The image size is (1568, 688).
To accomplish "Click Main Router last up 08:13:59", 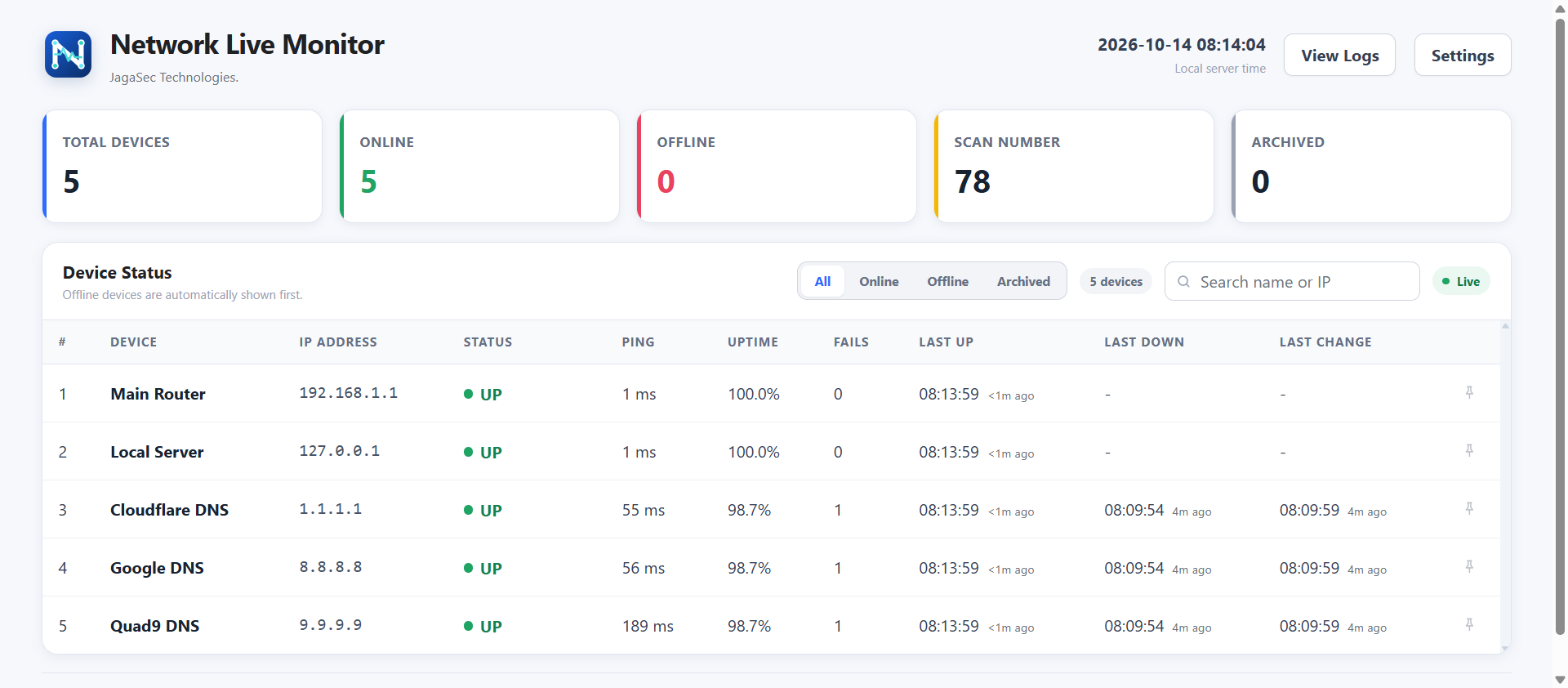I will point(948,394).
